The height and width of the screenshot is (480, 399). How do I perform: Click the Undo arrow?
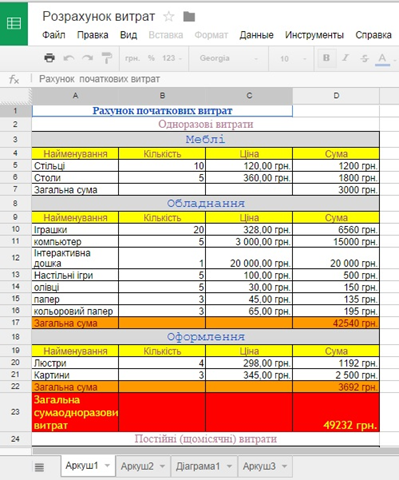(x=69, y=58)
